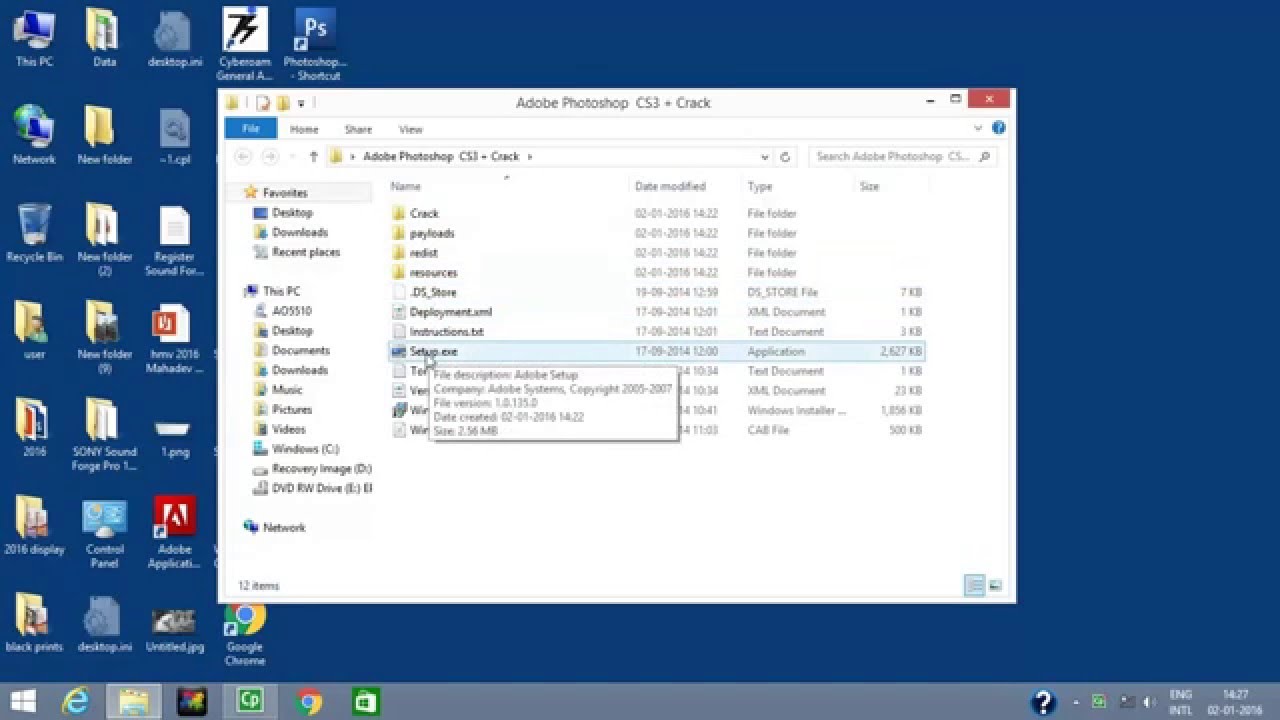Click the taskbar clock and date
Screen dimensions: 1280x720
(x=1235, y=701)
